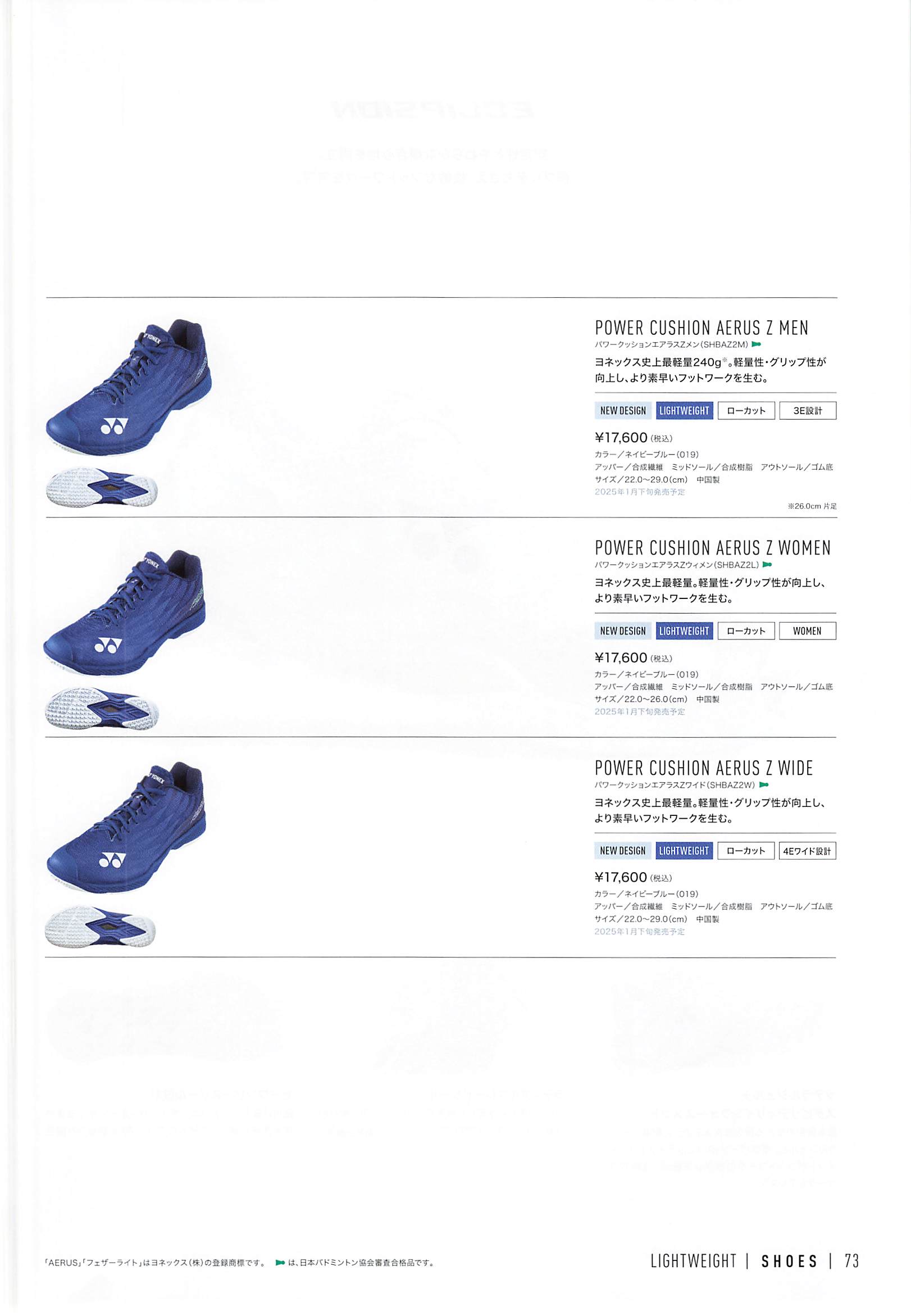Select LIGHTWEIGHT badge under AERUS Z WIDE
This screenshot has width=911, height=1316.
click(x=685, y=851)
